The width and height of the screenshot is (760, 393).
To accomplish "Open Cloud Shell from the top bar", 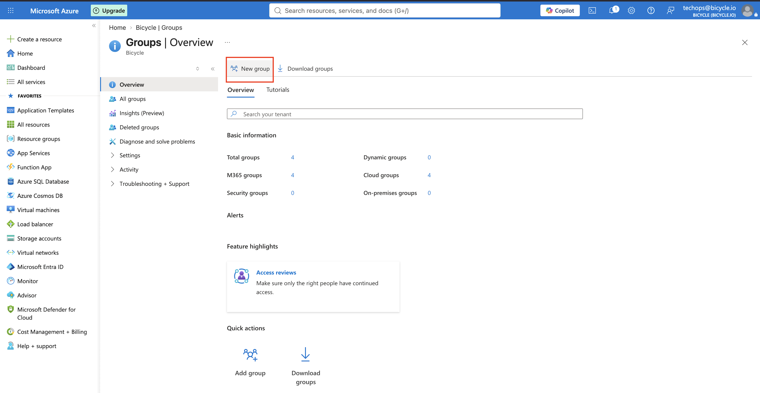I will tap(592, 11).
